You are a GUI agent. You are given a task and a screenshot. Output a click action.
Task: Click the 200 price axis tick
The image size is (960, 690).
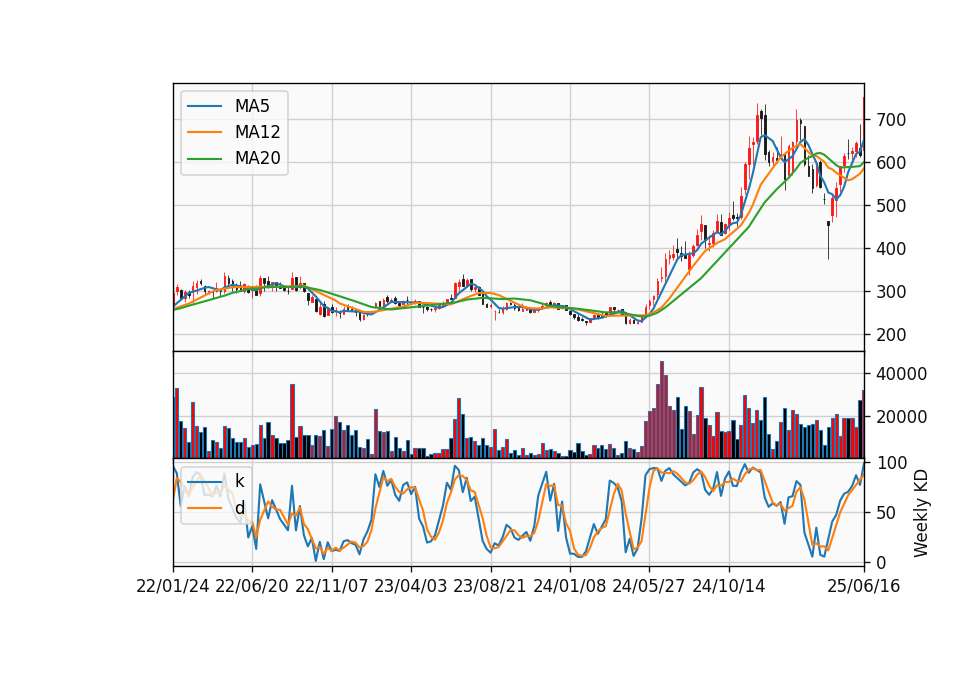(891, 335)
